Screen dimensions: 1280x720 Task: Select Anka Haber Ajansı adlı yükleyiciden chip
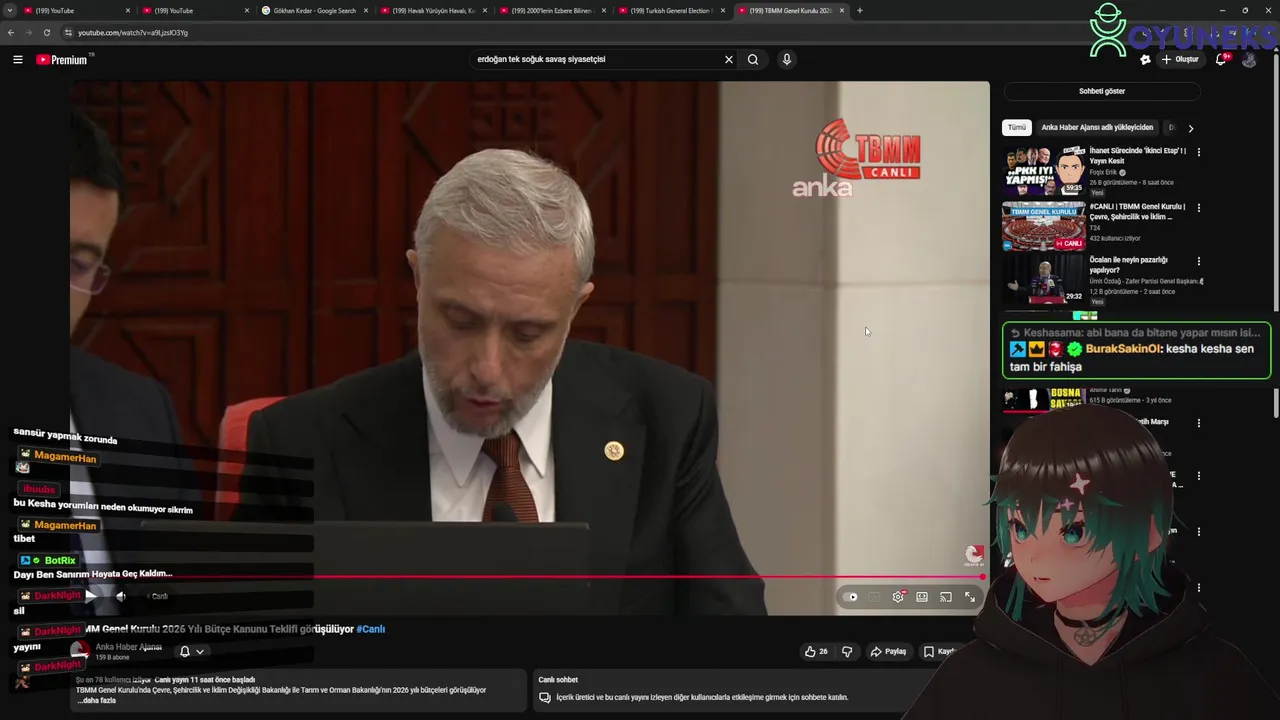click(x=1097, y=128)
